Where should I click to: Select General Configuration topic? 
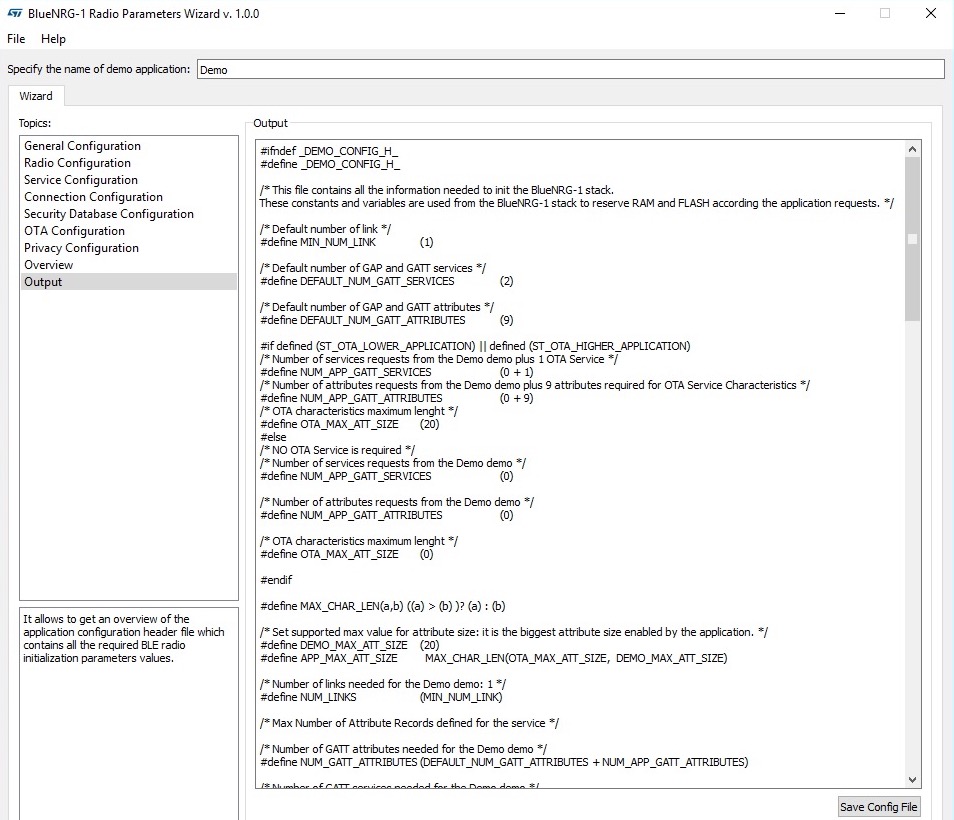[82, 146]
